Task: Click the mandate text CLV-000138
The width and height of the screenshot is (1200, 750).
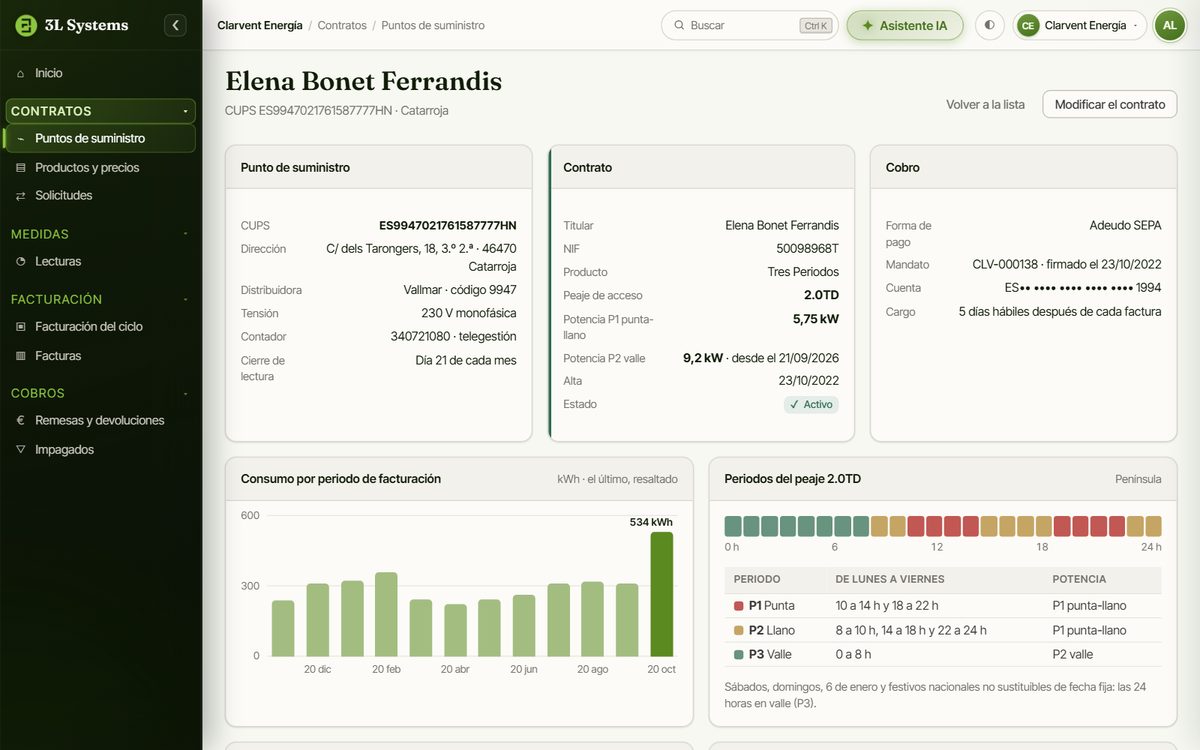Action: point(1006,265)
